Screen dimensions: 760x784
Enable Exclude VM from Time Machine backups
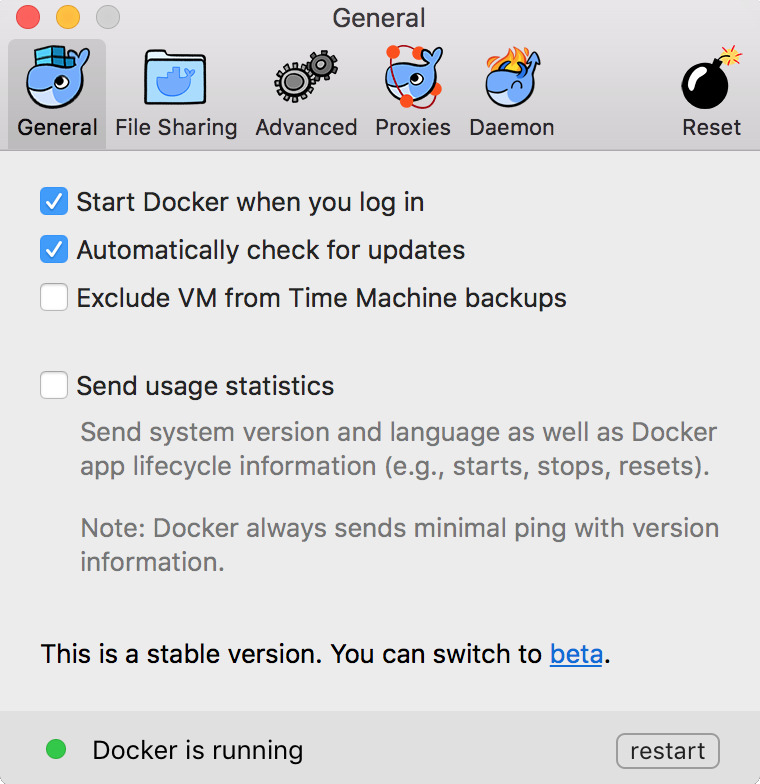click(x=54, y=297)
